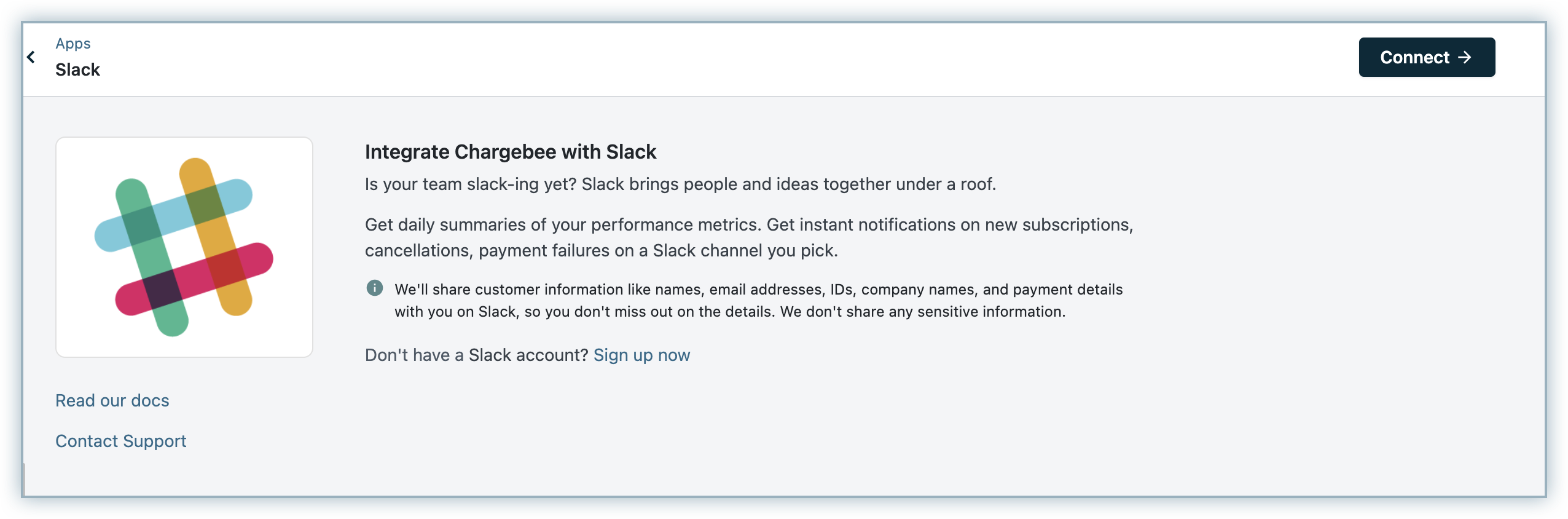Open the Read our docs link

pos(112,401)
